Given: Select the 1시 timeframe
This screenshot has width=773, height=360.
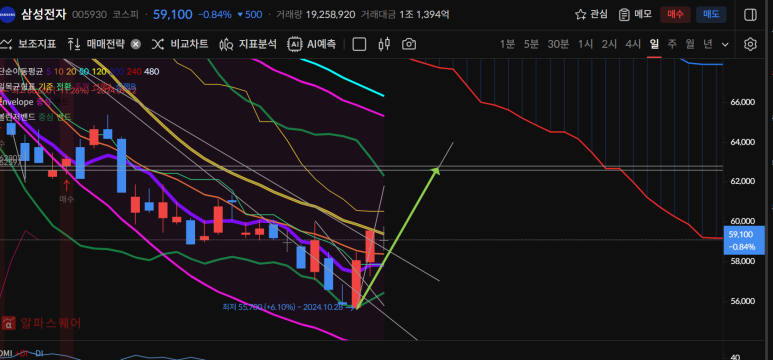Looking at the screenshot, I should click(585, 44).
